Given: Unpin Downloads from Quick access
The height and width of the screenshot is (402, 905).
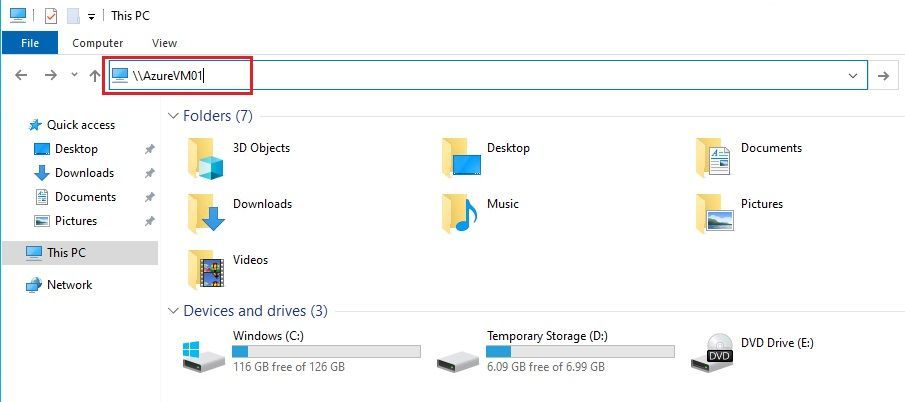Looking at the screenshot, I should pyautogui.click(x=149, y=173).
